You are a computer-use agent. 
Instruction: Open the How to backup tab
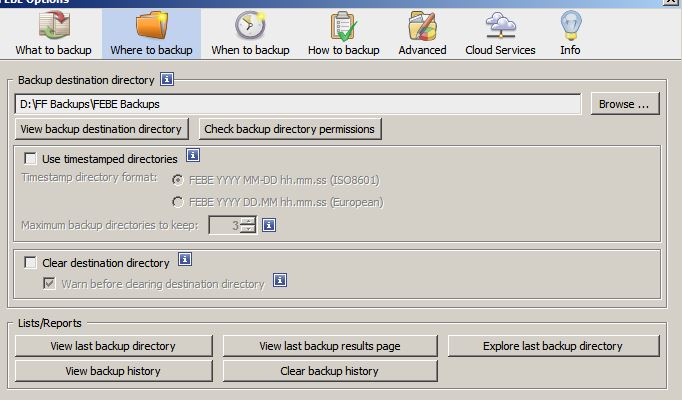(344, 34)
